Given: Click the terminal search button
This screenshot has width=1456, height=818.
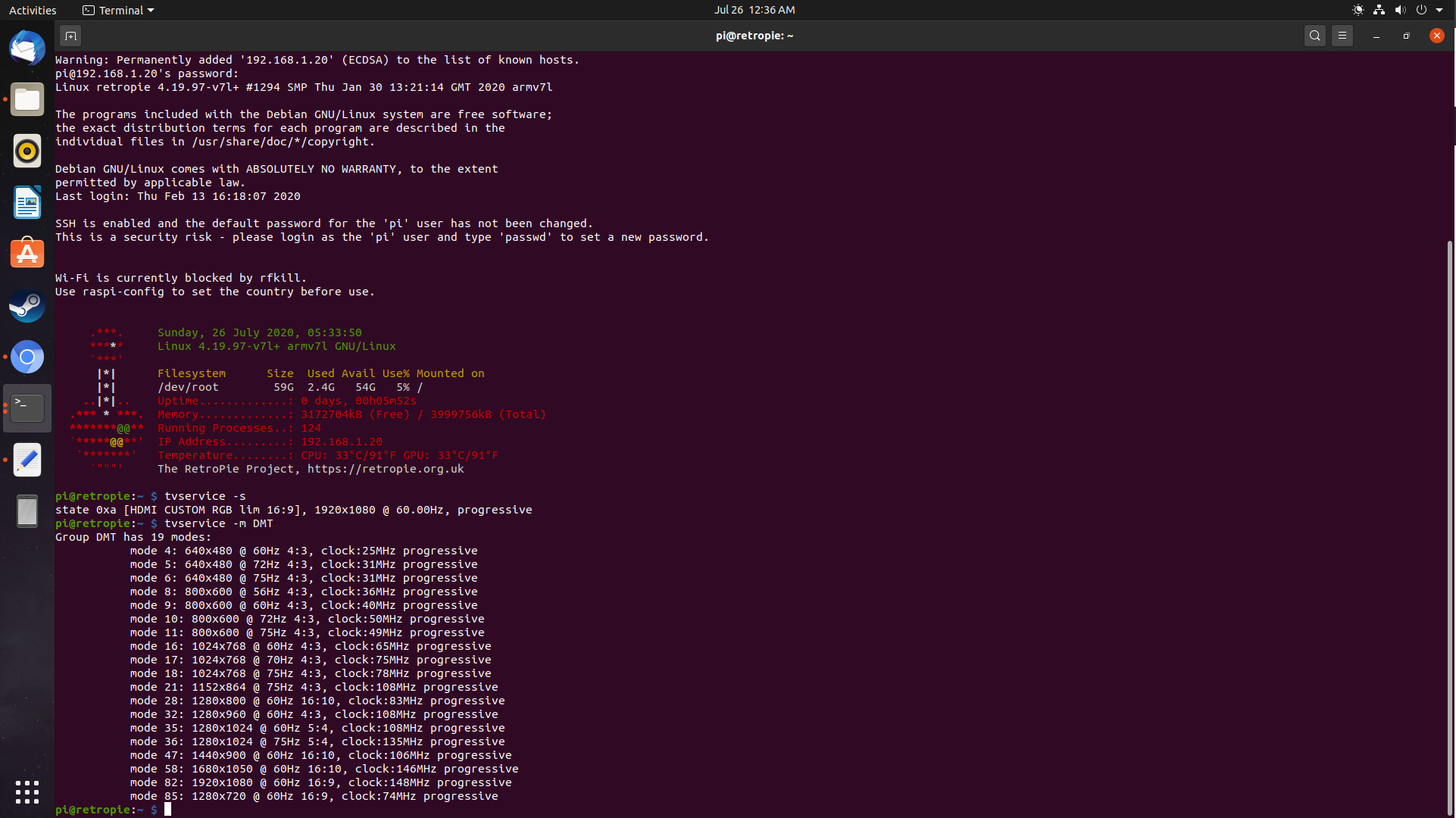Looking at the screenshot, I should pos(1315,36).
